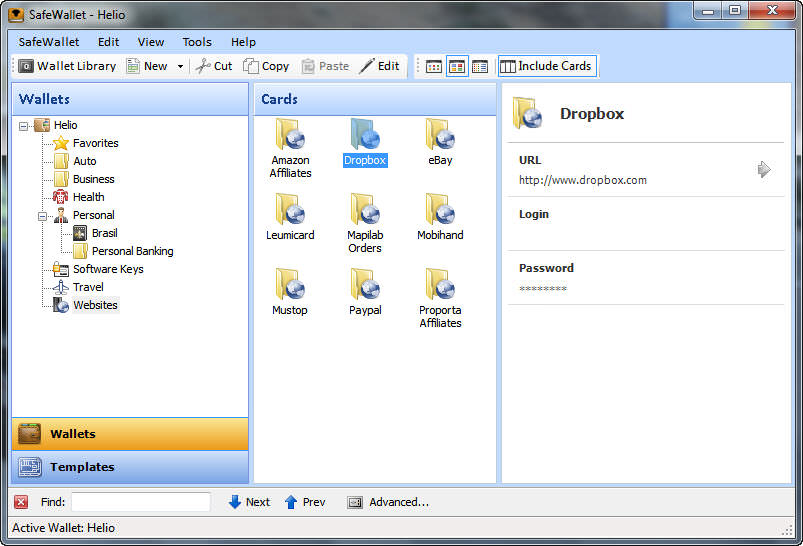Screen dimensions: 803x546
Task: Select the Helio wallet root
Action: (x=56, y=125)
